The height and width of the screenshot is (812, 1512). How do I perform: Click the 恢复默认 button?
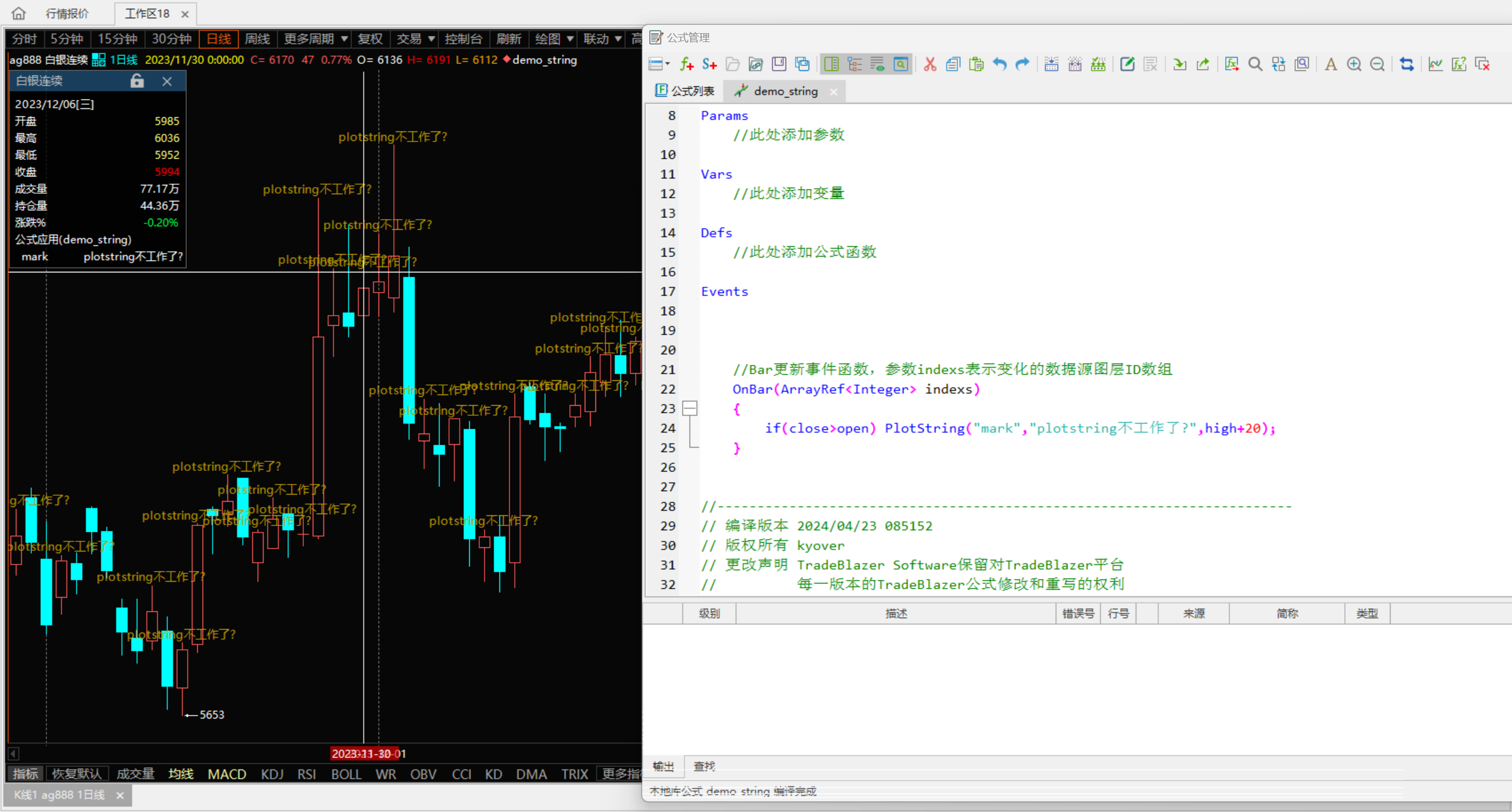coord(77,774)
